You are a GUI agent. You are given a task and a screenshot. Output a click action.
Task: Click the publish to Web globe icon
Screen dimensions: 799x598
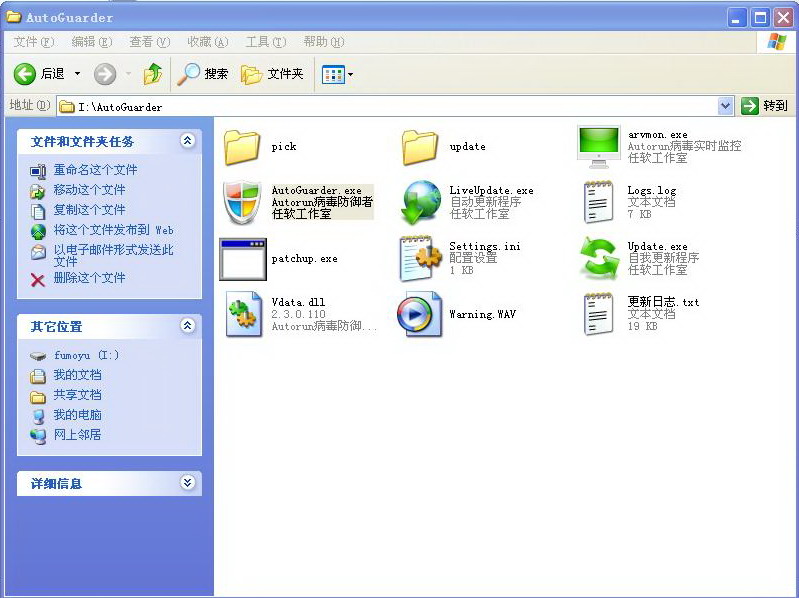point(38,231)
